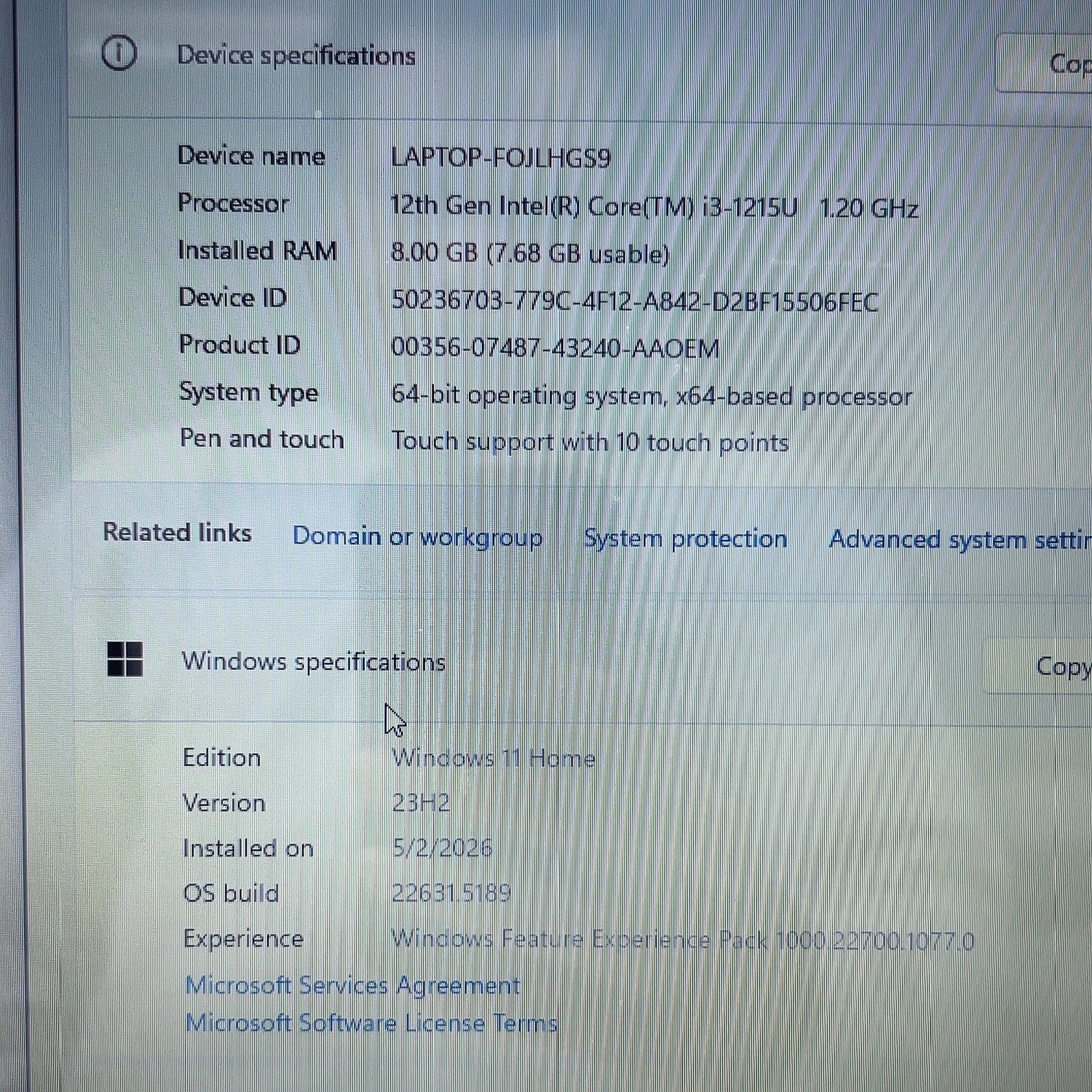1092x1092 pixels.
Task: Open Advanced system settings link
Action: point(960,539)
